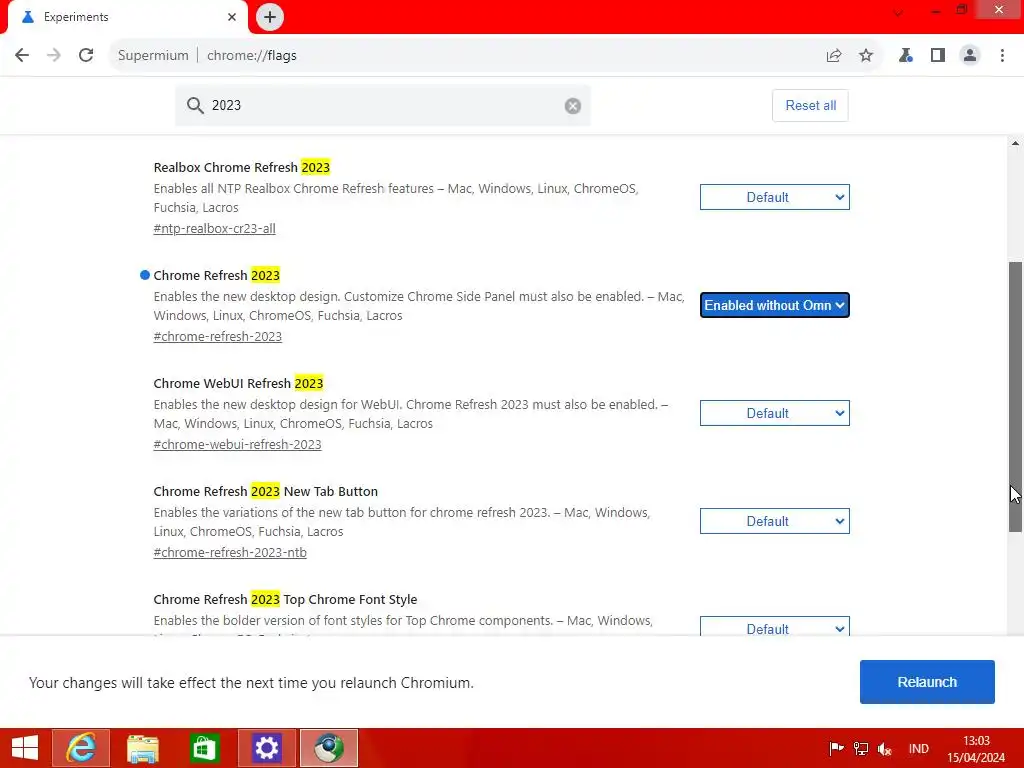Open the share page icon in address bar

coord(834,56)
